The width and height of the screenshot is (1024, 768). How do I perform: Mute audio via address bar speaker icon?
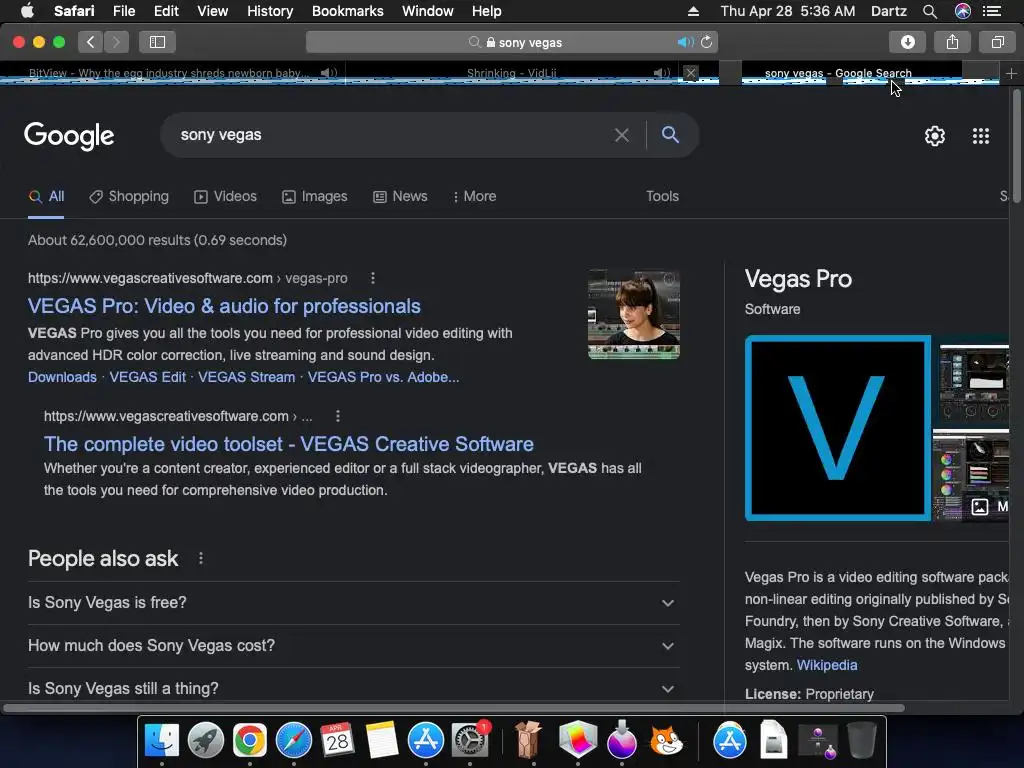(x=685, y=42)
